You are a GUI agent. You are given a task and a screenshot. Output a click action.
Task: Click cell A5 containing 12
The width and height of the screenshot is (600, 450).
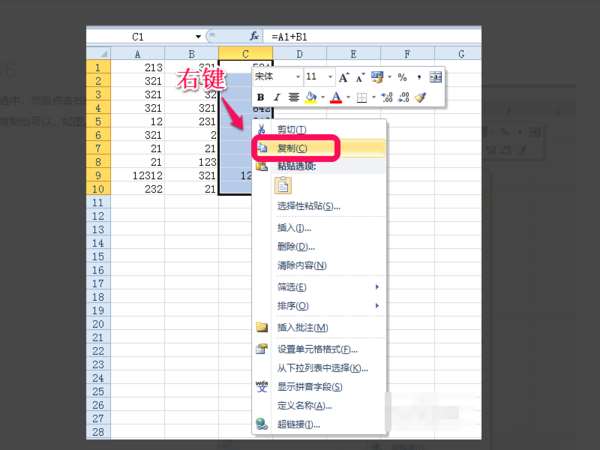138,122
